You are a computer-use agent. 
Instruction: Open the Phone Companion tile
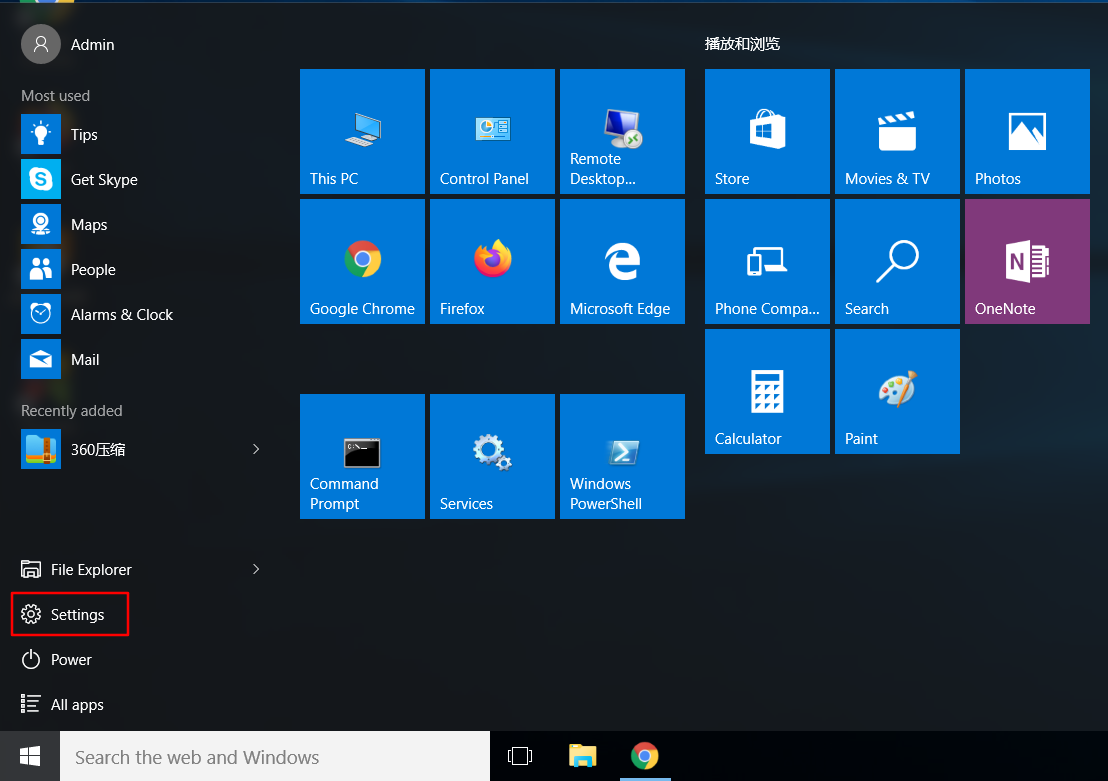pyautogui.click(x=767, y=262)
